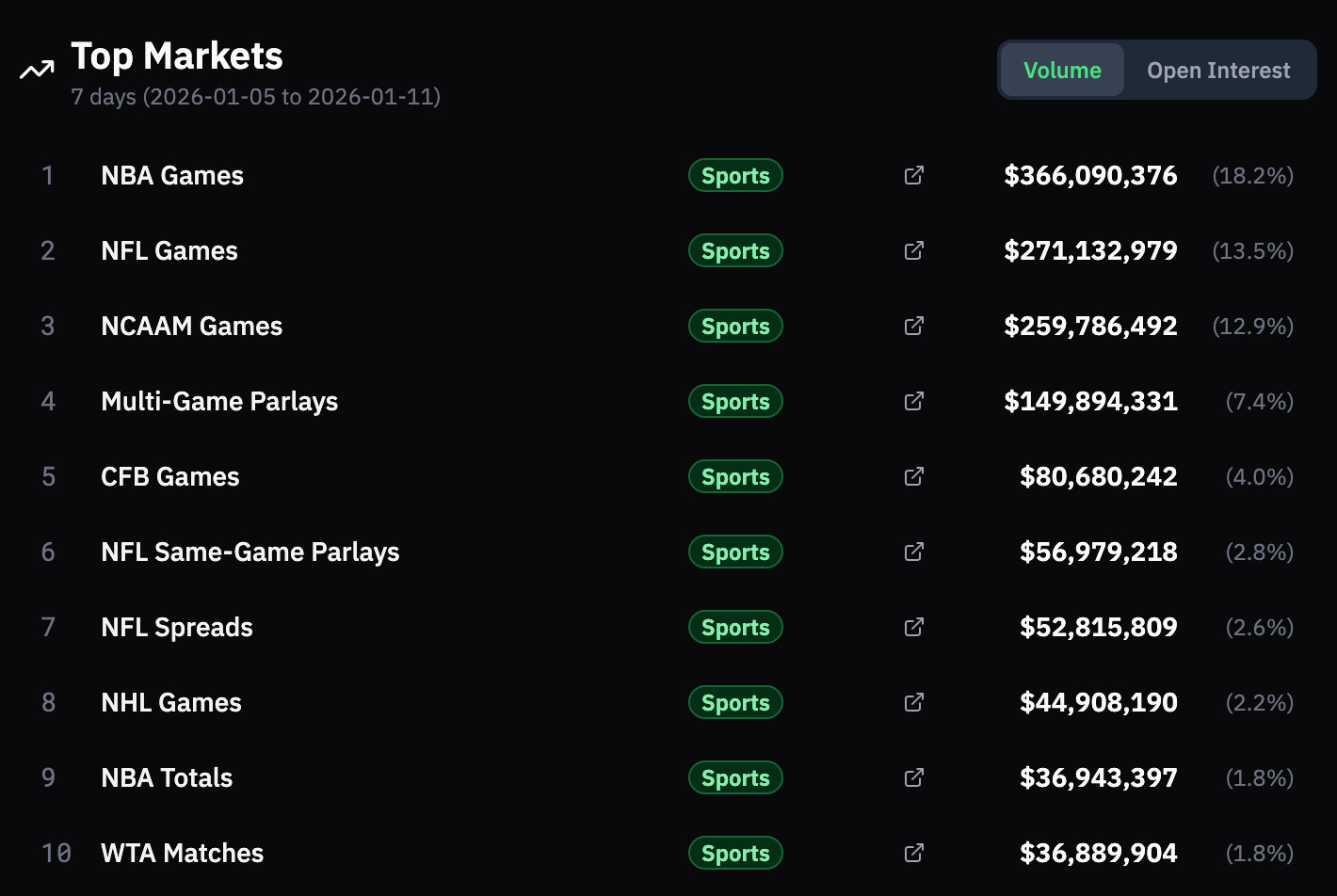Open external link for NCAAM Games

click(x=913, y=326)
